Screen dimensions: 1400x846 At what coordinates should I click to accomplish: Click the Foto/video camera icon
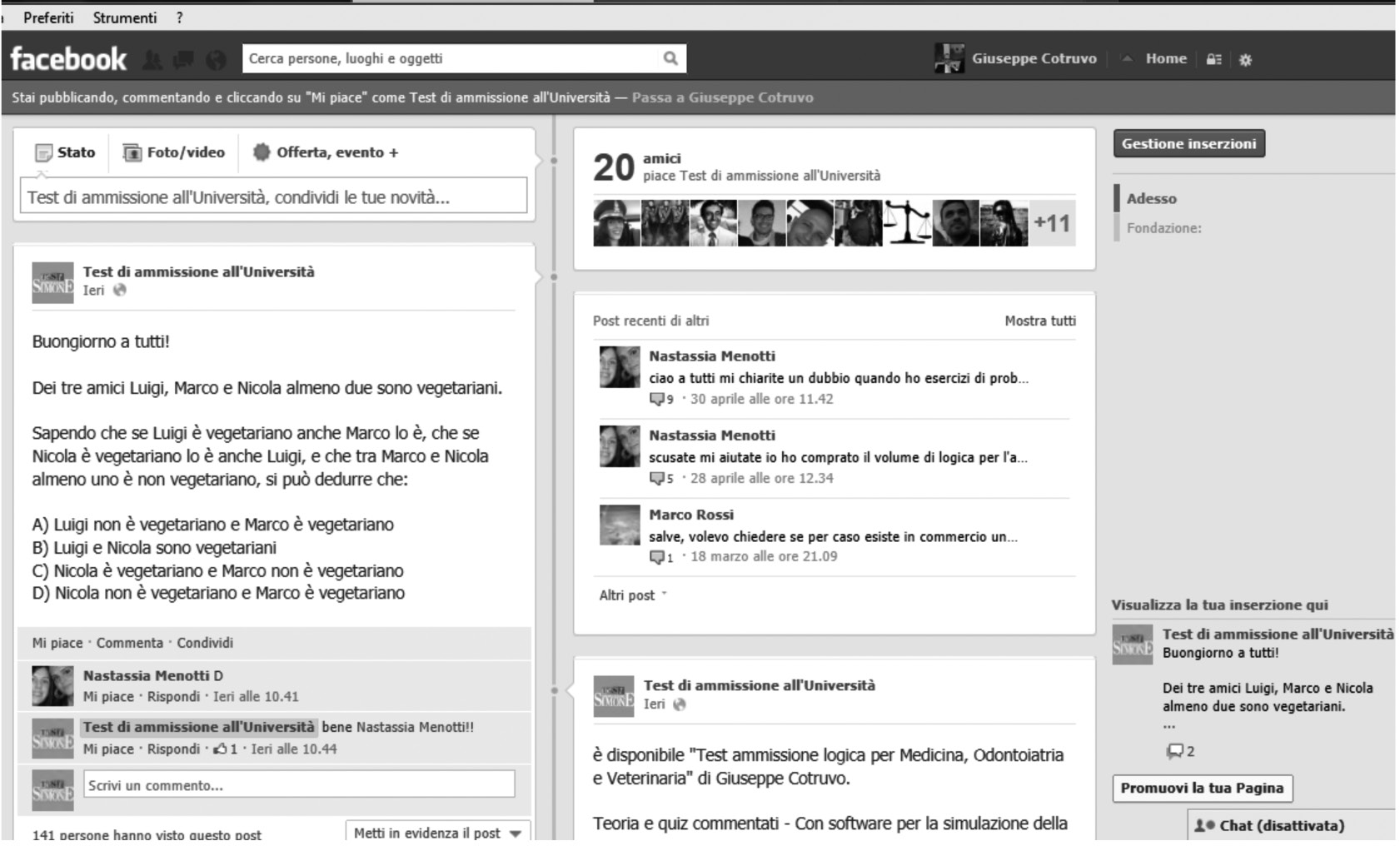[132, 152]
